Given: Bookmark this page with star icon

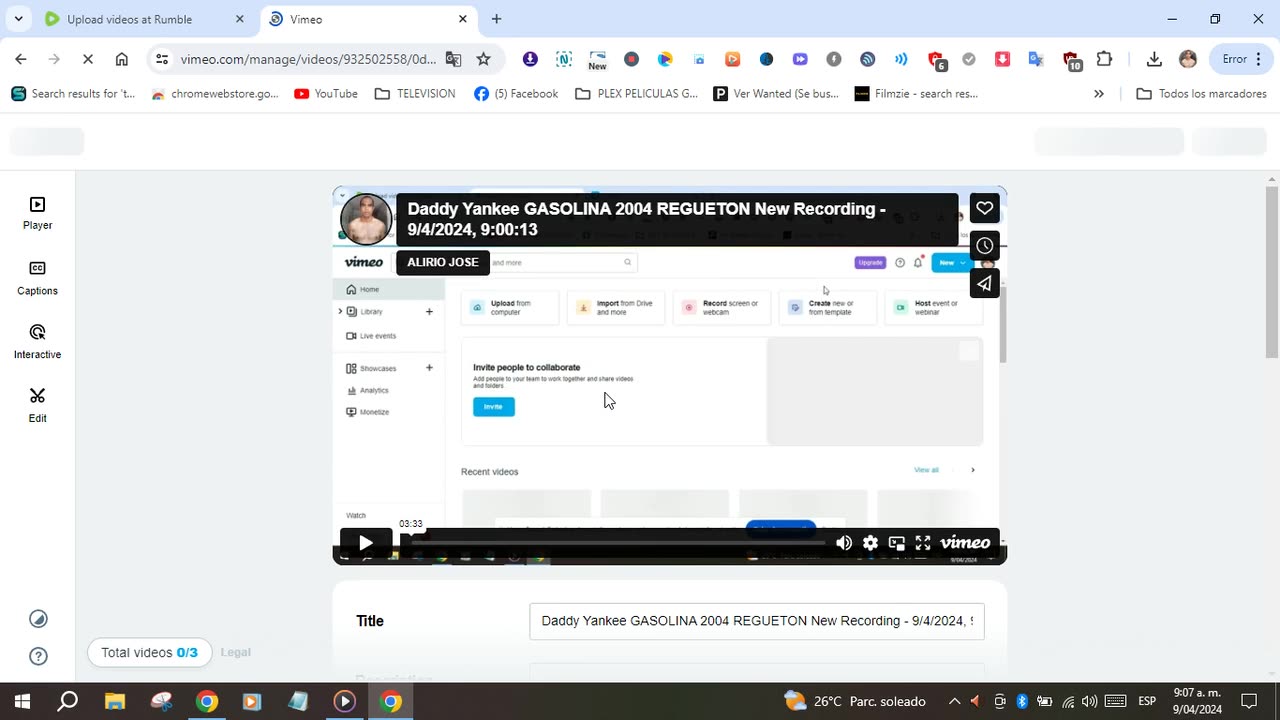Looking at the screenshot, I should pos(484,59).
